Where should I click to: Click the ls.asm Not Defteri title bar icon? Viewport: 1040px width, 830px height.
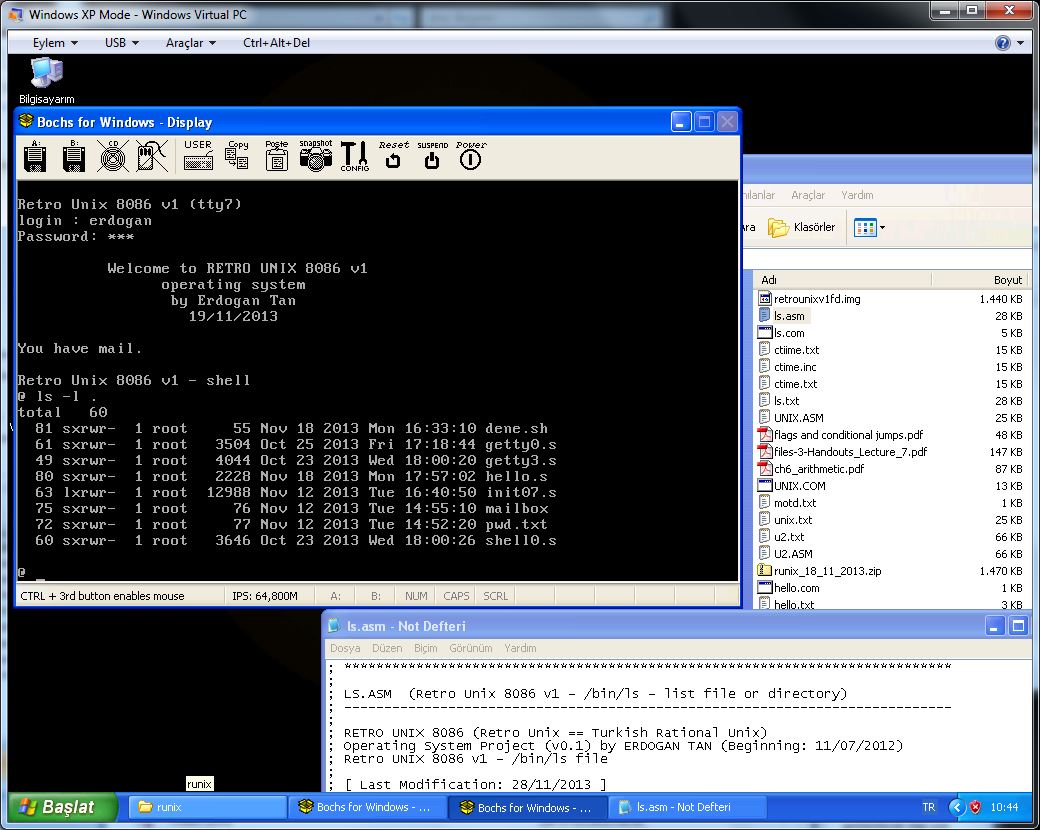334,626
